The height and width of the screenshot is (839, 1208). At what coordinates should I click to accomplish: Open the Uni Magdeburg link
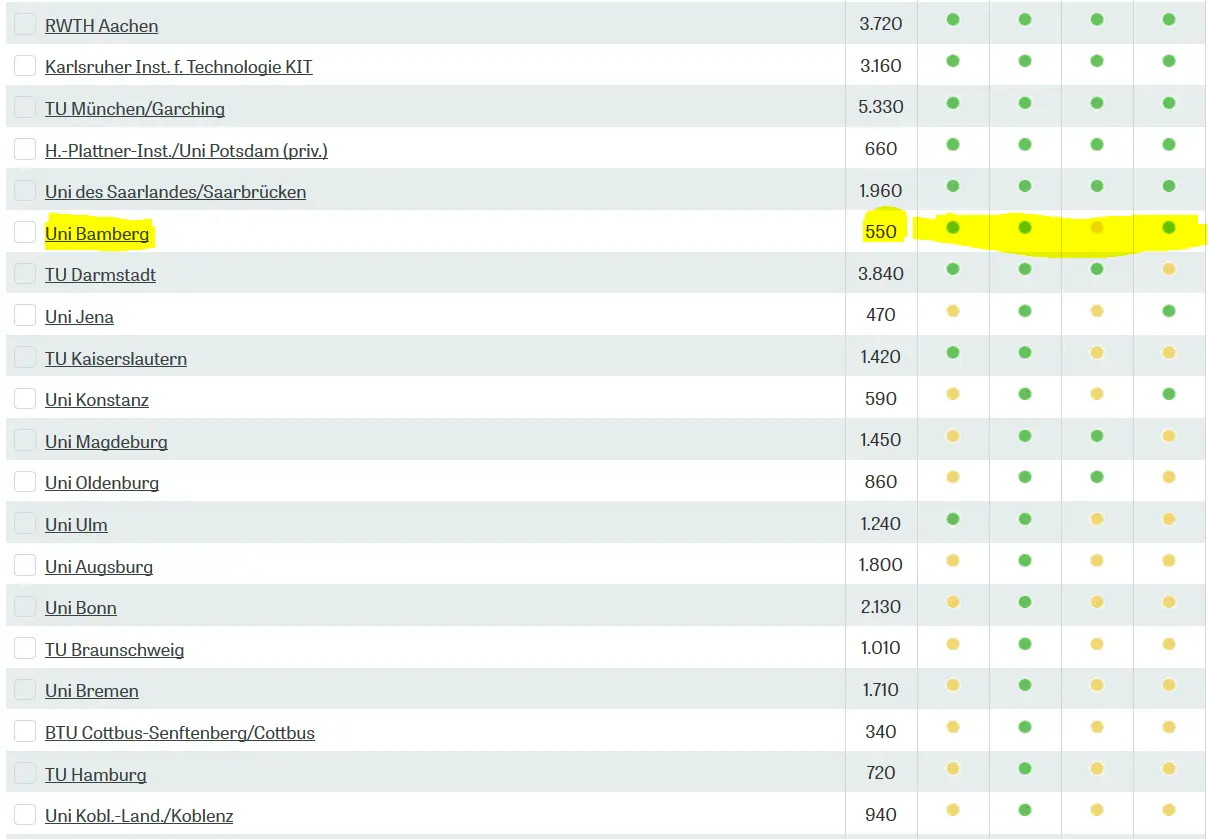pos(106,441)
